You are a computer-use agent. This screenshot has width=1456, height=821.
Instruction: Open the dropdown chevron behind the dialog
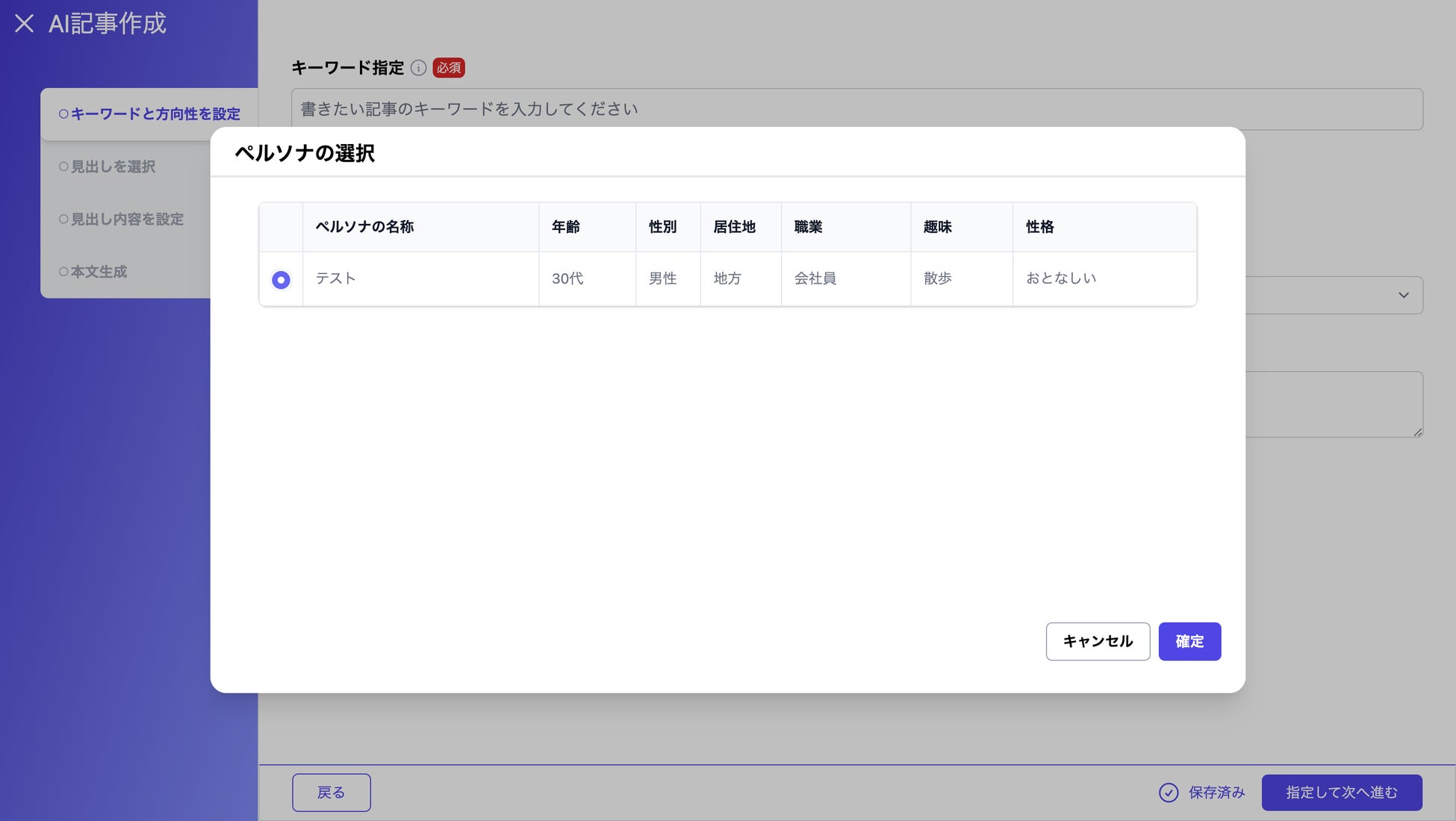point(1403,296)
